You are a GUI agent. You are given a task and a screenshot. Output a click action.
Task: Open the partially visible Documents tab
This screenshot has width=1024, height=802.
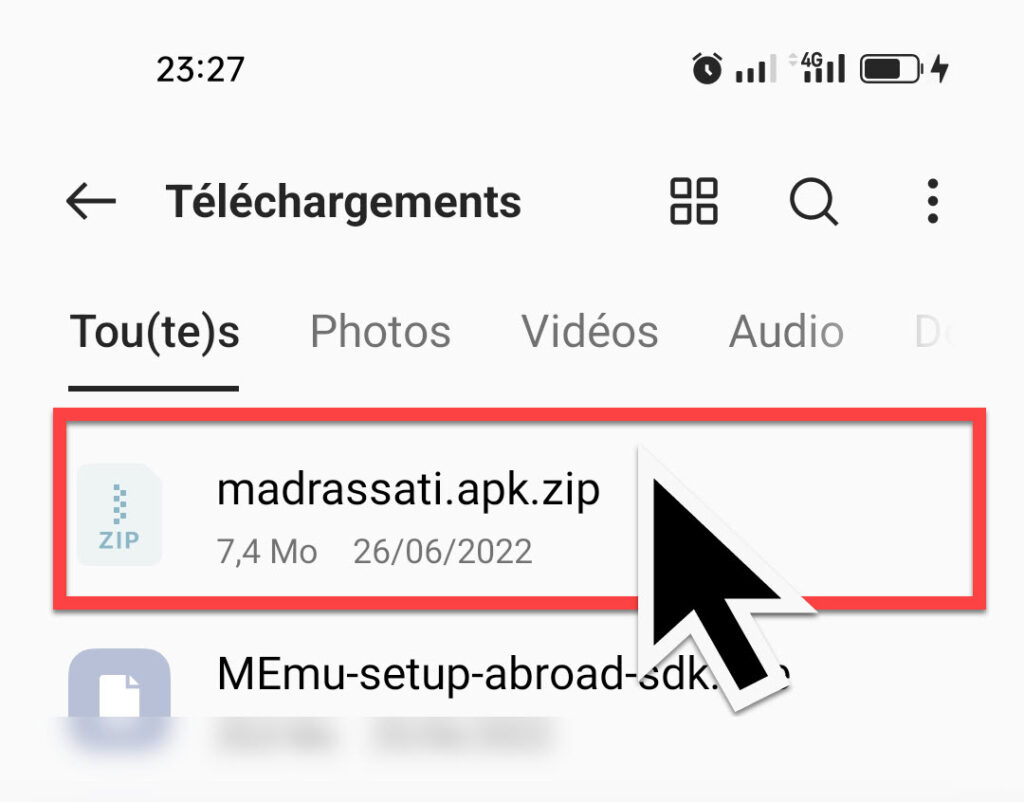point(935,332)
